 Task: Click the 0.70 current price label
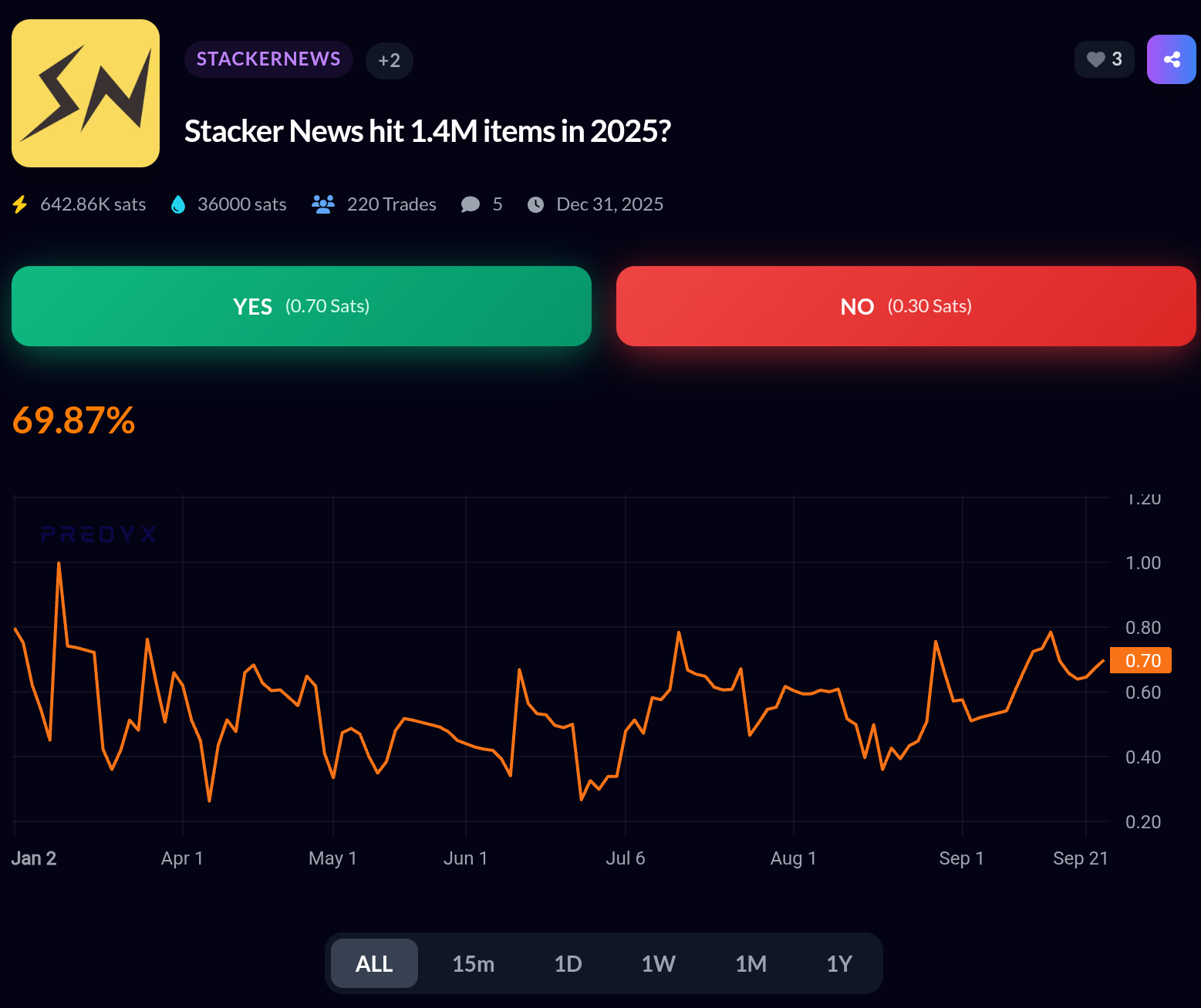(1141, 660)
